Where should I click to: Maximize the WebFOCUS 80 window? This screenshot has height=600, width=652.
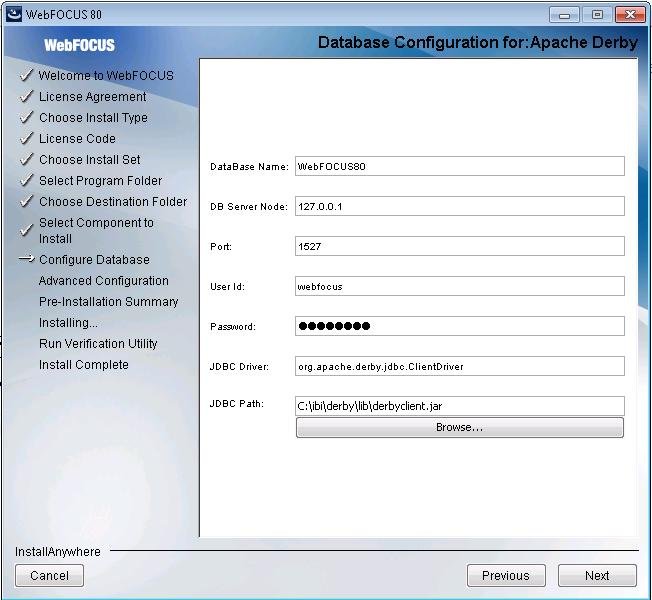[597, 15]
